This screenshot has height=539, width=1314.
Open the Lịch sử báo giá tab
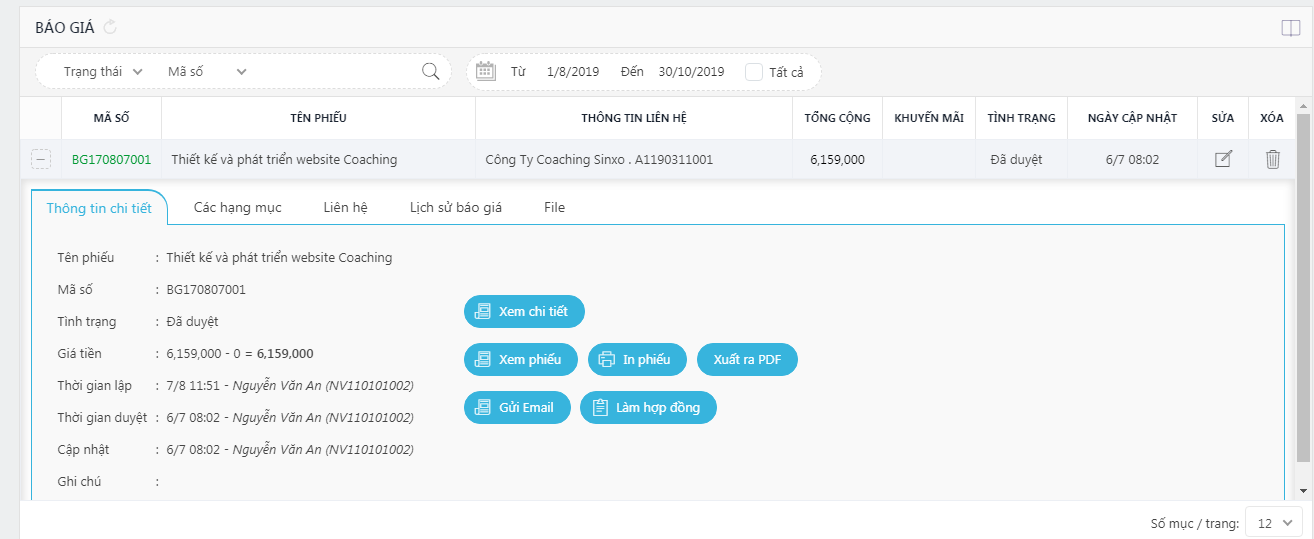click(456, 208)
